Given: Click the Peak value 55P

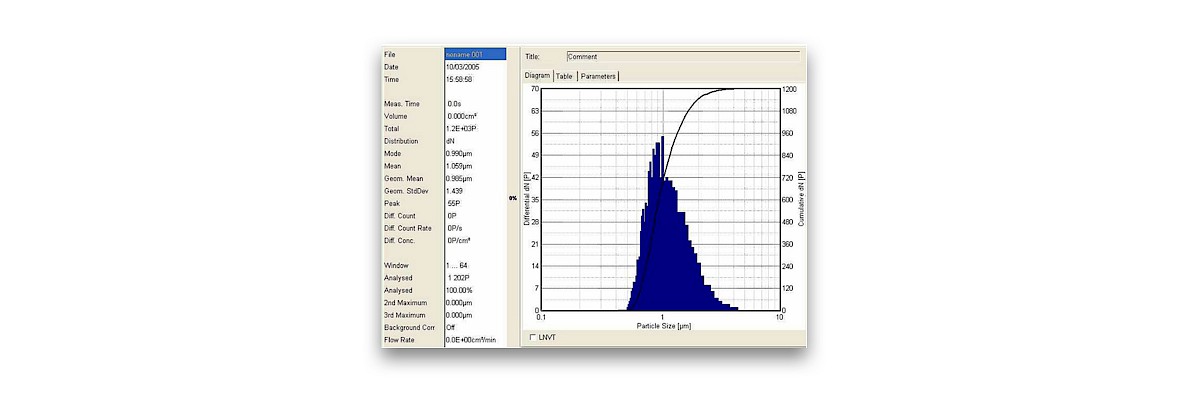Looking at the screenshot, I should 453,203.
